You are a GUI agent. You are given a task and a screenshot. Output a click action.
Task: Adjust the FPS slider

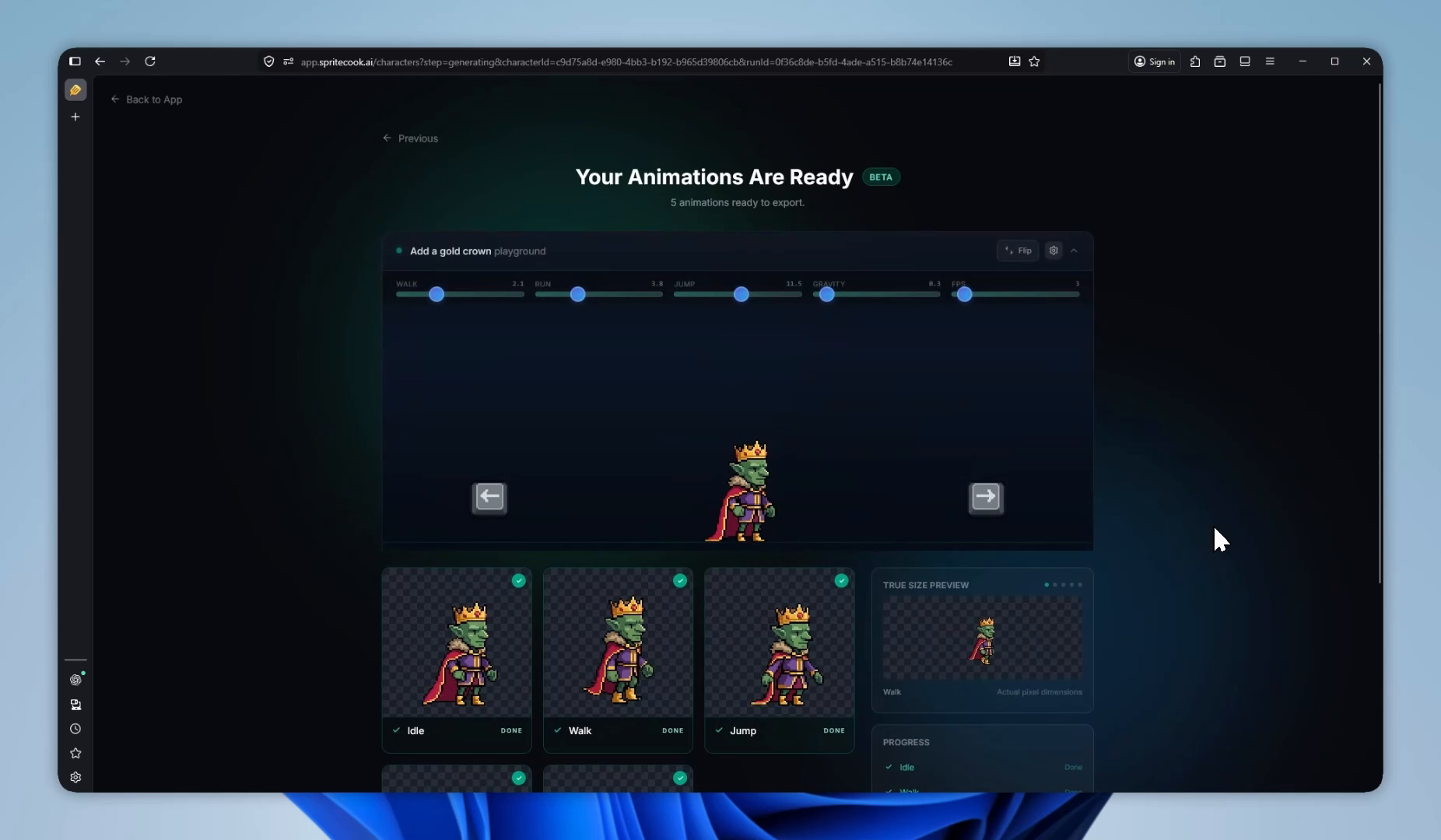click(1015, 294)
